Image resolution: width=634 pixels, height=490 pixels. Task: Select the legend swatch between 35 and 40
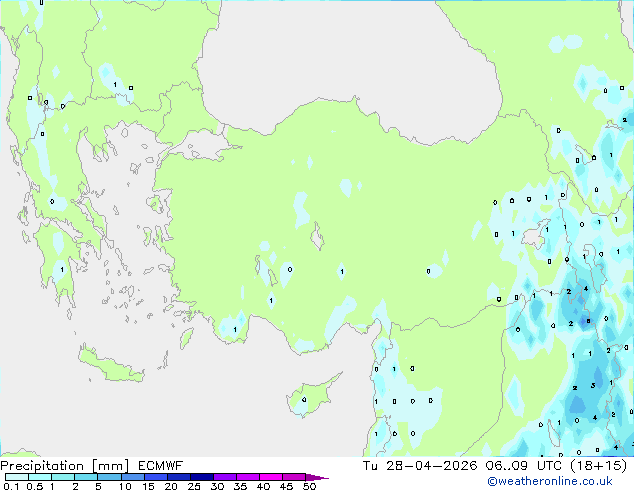tap(247, 477)
